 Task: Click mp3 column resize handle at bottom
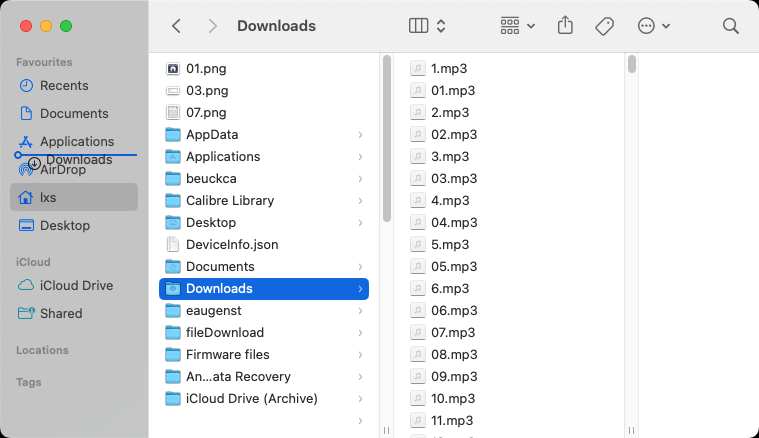631,430
